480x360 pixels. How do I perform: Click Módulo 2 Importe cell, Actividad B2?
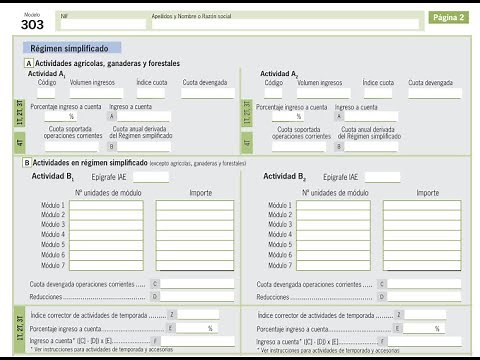point(422,215)
